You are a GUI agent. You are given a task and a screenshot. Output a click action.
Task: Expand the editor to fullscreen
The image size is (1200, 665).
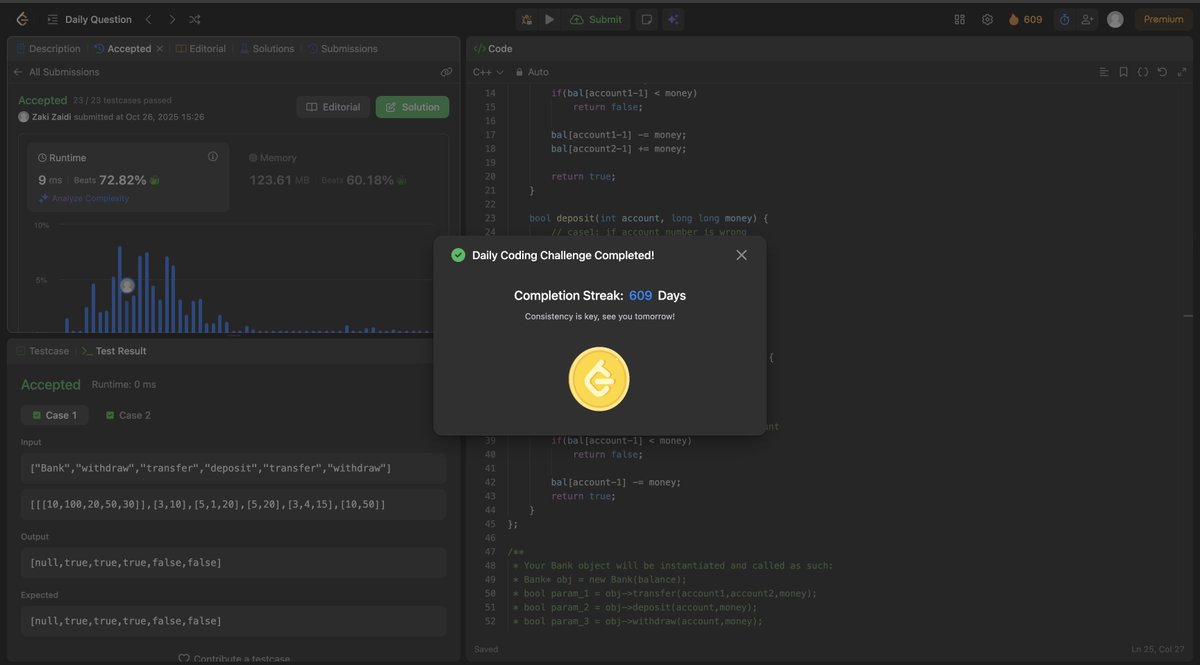[x=1182, y=70]
